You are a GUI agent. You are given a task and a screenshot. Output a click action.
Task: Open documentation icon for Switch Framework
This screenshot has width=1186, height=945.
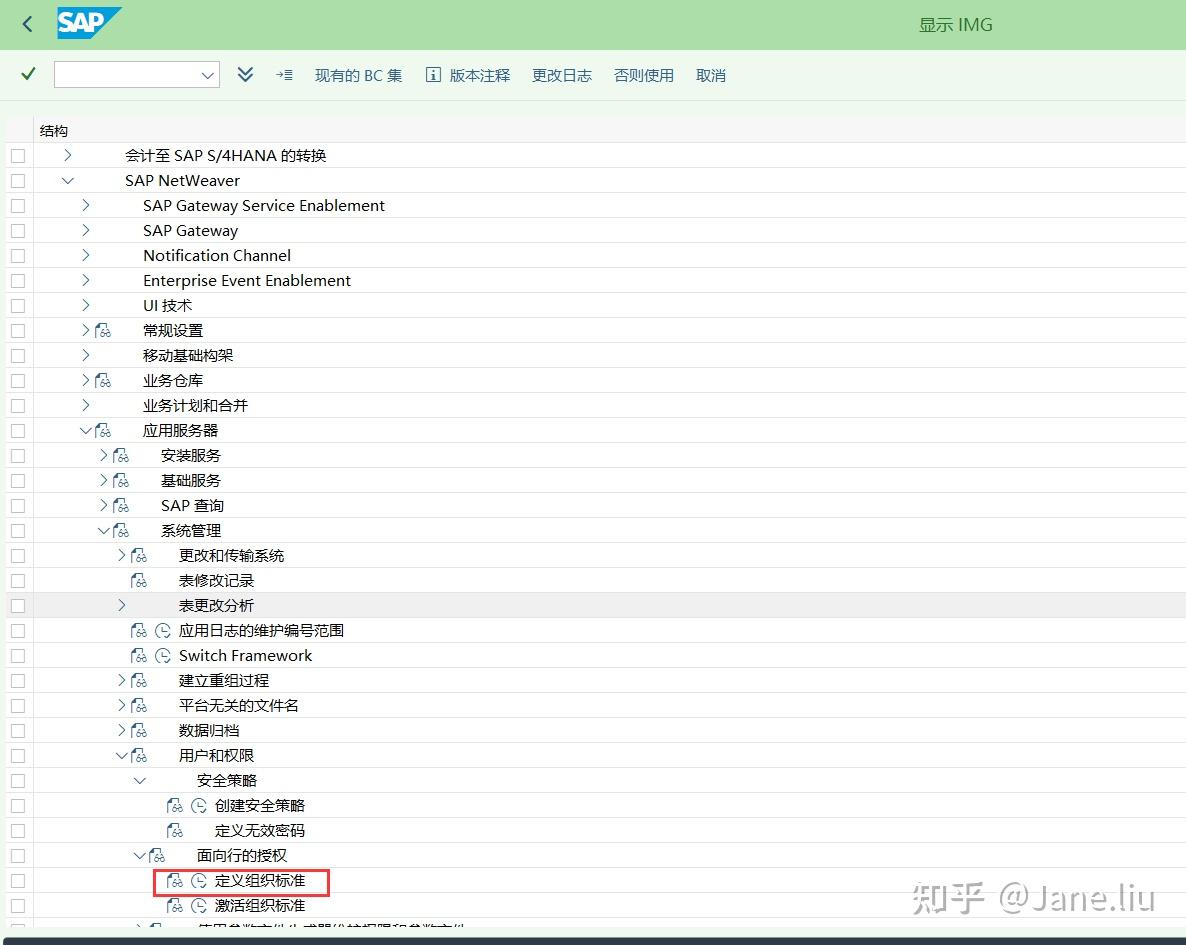pyautogui.click(x=139, y=655)
